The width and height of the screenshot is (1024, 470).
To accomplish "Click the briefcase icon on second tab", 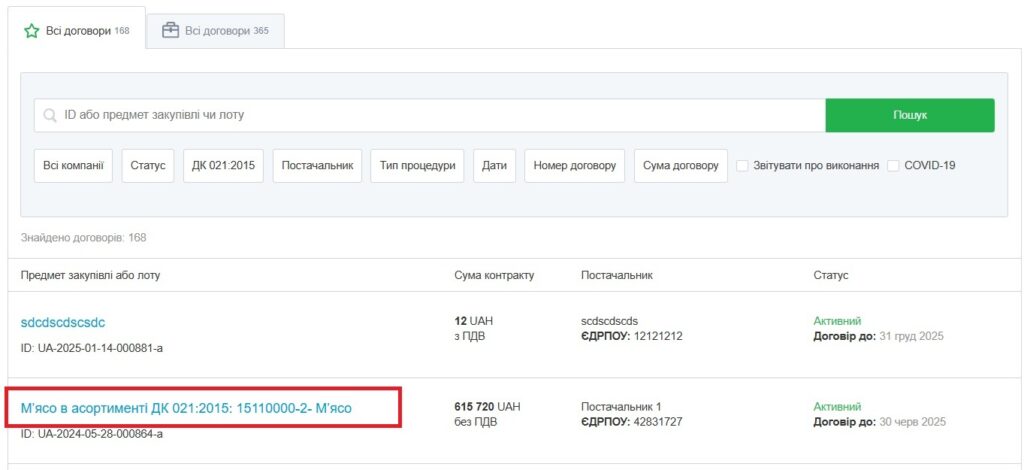I will (170, 31).
